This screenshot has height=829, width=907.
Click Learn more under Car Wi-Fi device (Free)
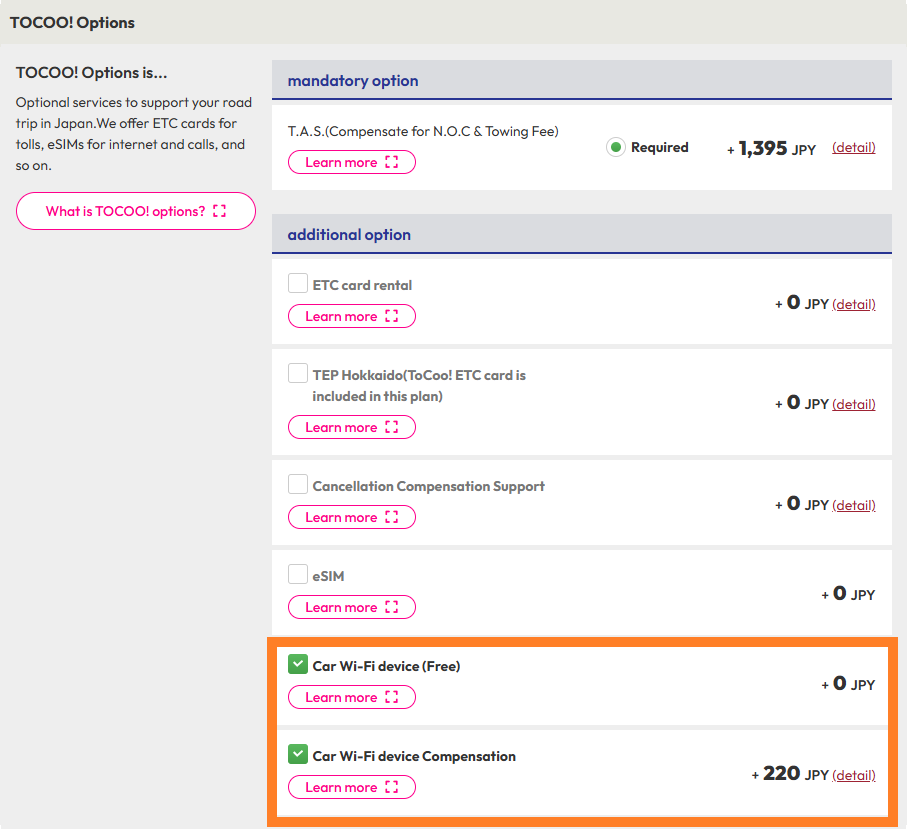pos(352,697)
